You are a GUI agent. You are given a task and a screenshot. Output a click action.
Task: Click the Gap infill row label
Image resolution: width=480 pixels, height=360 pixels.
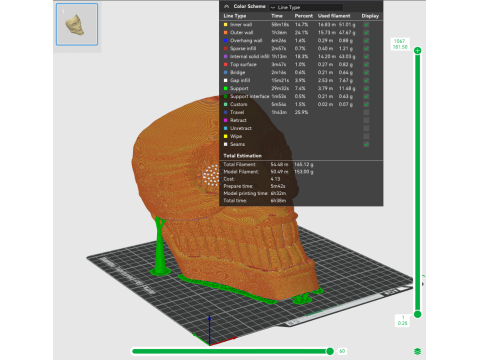[240, 80]
